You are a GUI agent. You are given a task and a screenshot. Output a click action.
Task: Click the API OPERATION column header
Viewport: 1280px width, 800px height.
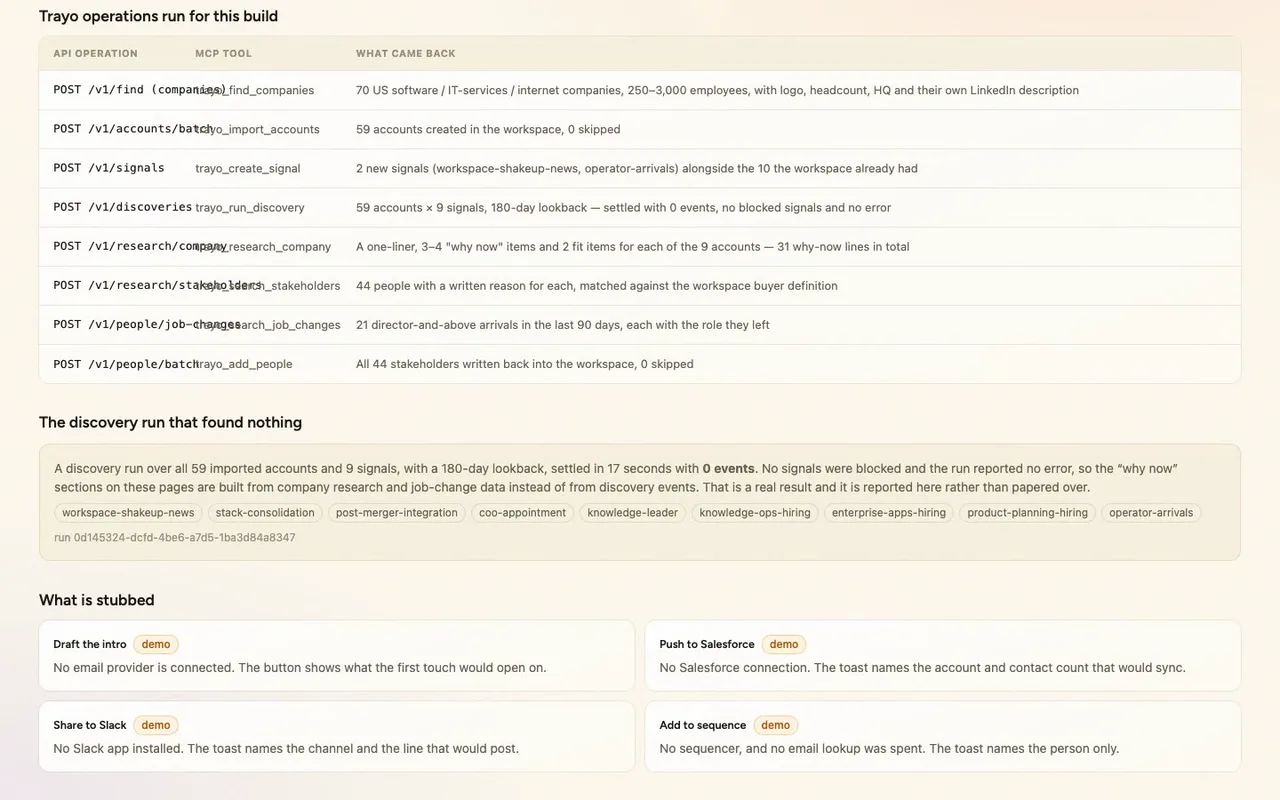(96, 54)
